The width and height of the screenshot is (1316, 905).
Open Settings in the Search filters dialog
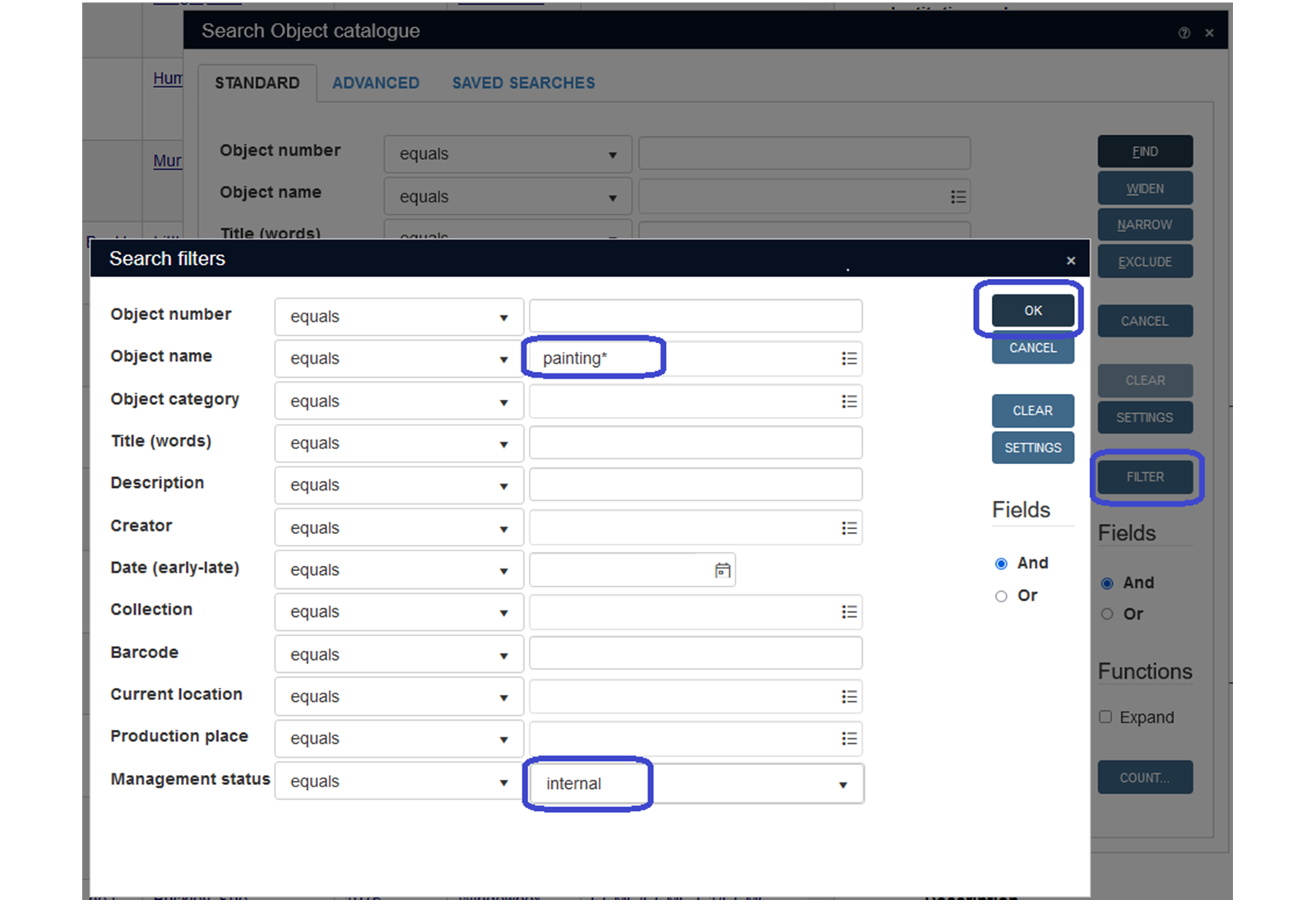point(1032,448)
